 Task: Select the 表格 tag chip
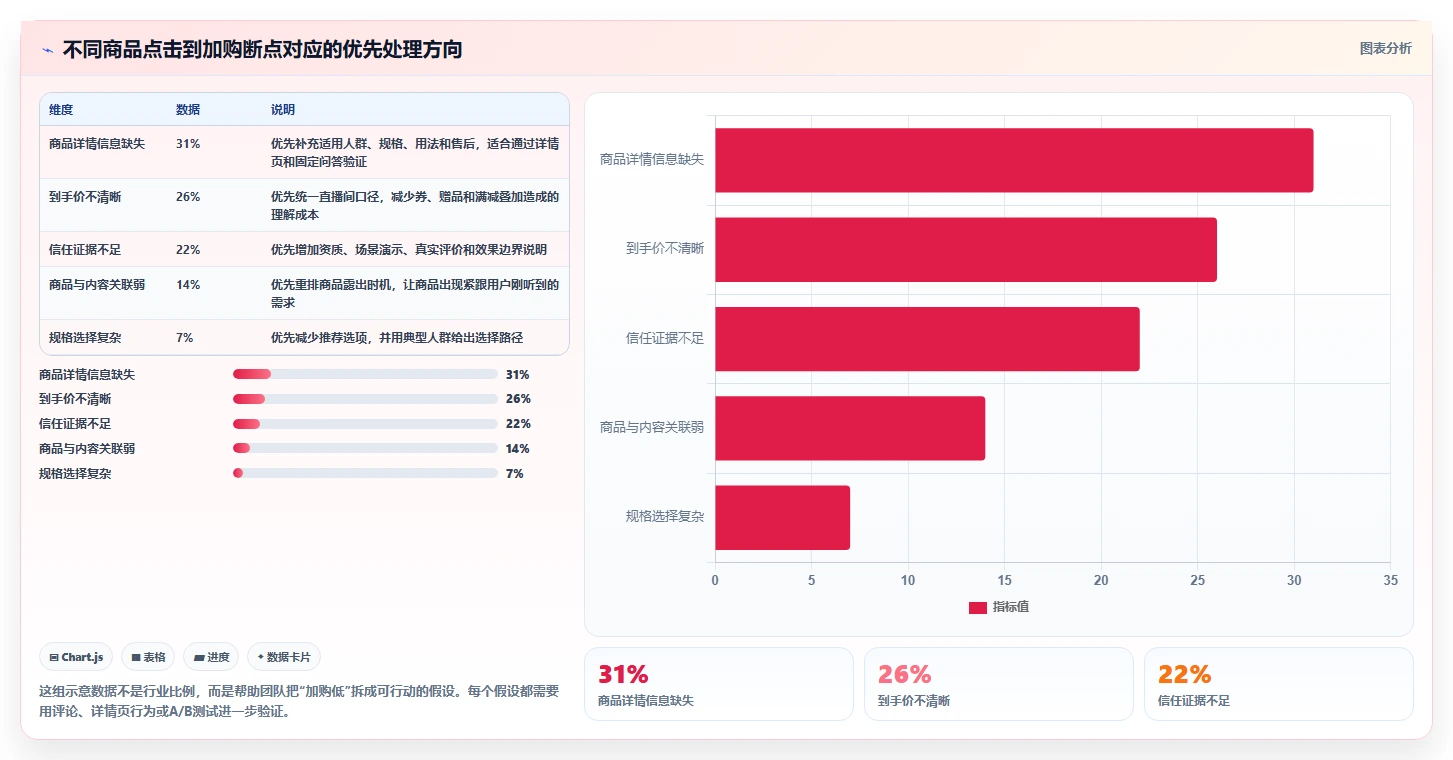pos(148,657)
